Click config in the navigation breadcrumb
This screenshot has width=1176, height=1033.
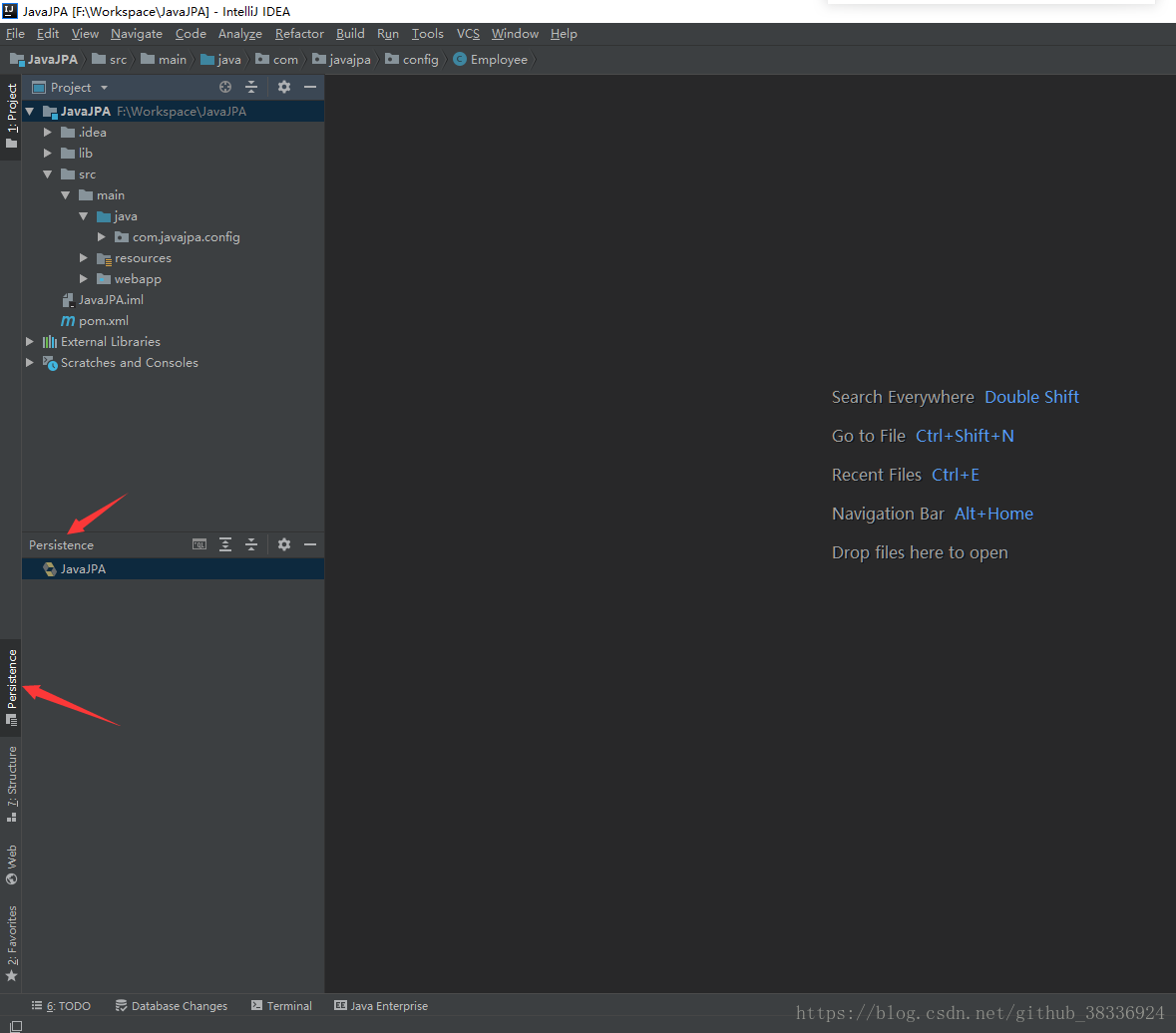click(x=412, y=60)
